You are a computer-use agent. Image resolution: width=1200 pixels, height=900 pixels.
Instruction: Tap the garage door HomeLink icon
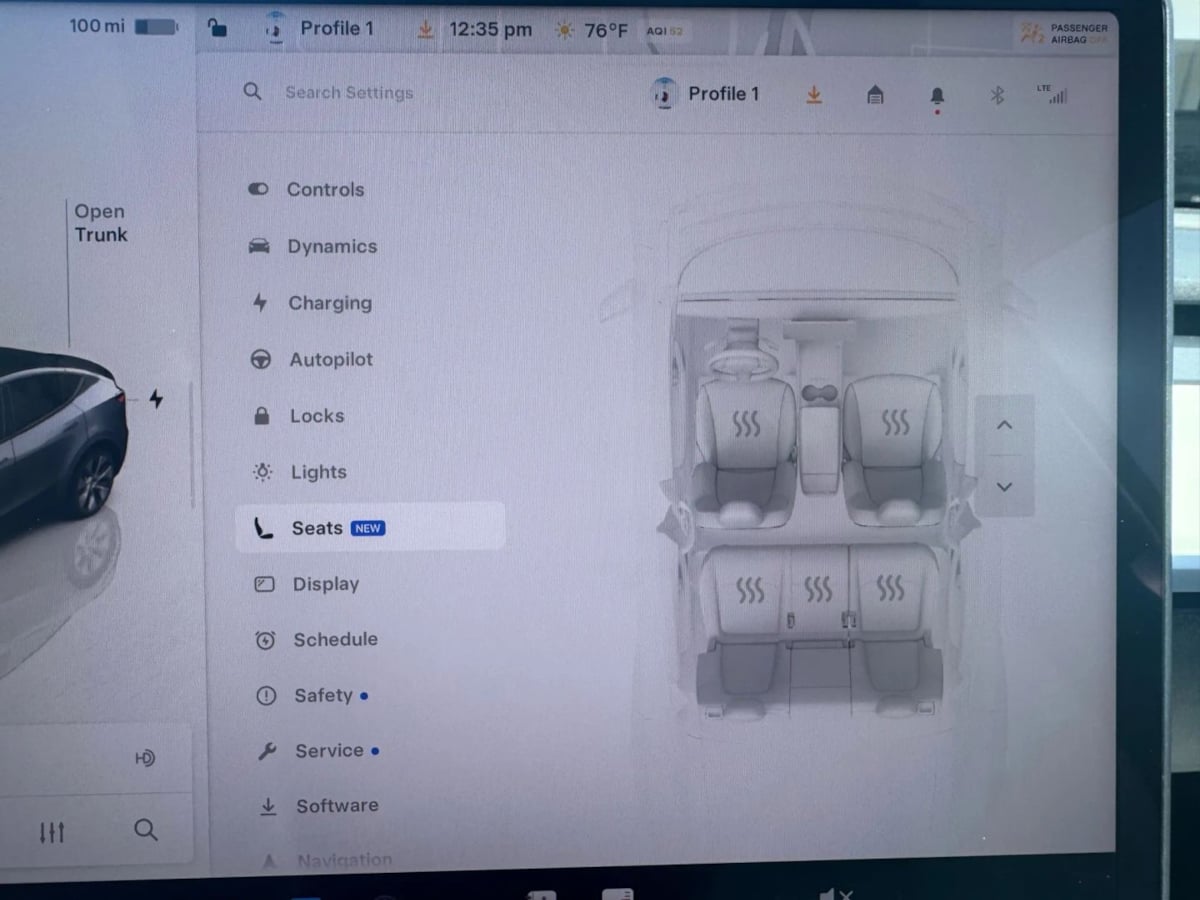pyautogui.click(x=875, y=95)
